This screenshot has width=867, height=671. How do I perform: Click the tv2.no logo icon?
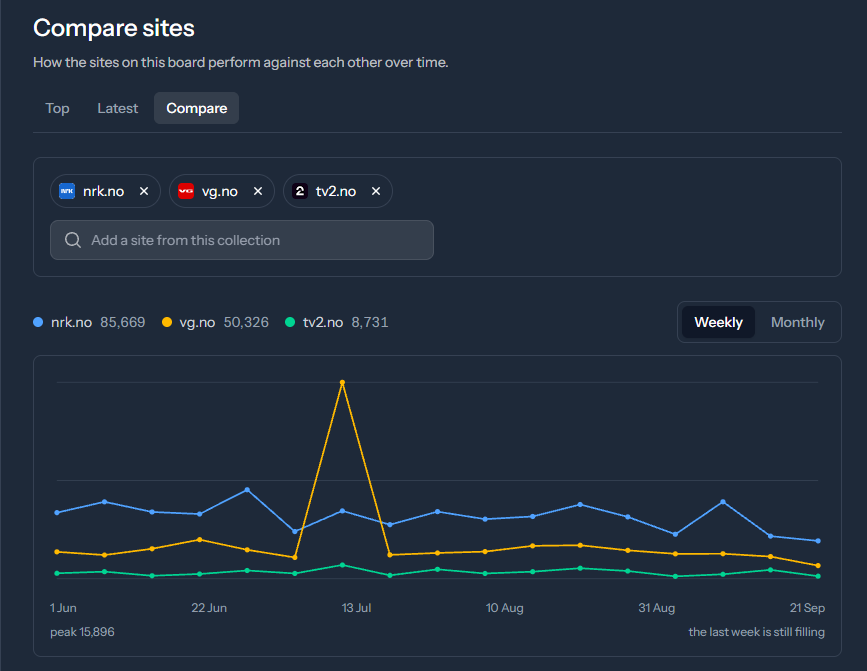point(300,191)
